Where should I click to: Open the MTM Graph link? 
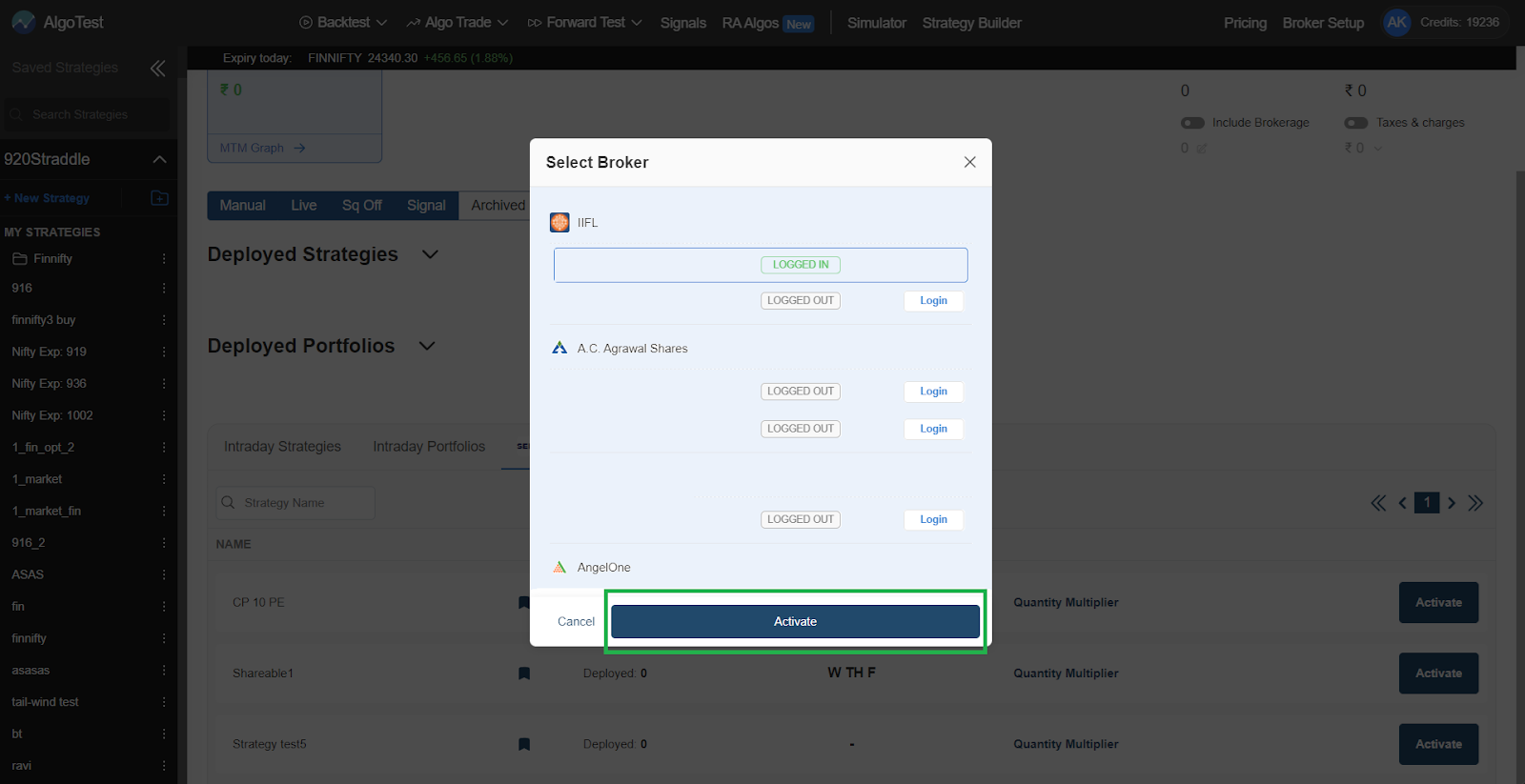pyautogui.click(x=262, y=149)
